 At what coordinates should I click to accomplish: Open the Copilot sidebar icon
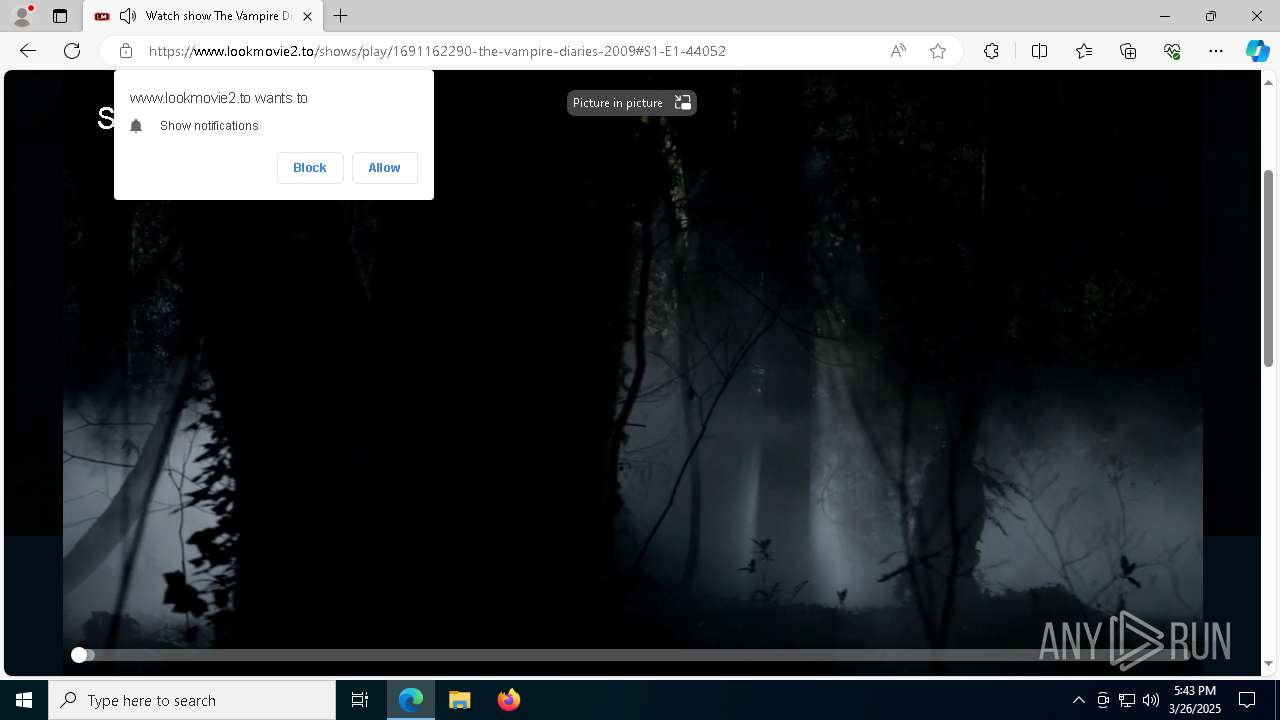(x=1257, y=51)
